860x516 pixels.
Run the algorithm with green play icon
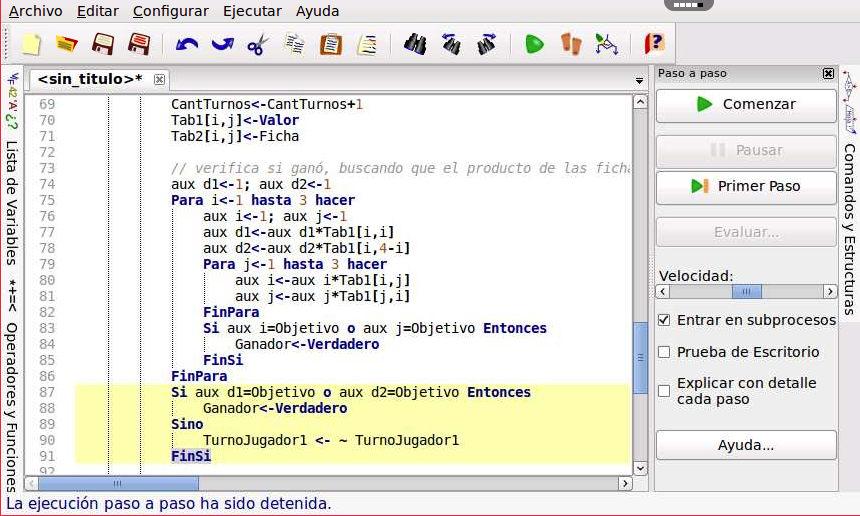coord(535,44)
